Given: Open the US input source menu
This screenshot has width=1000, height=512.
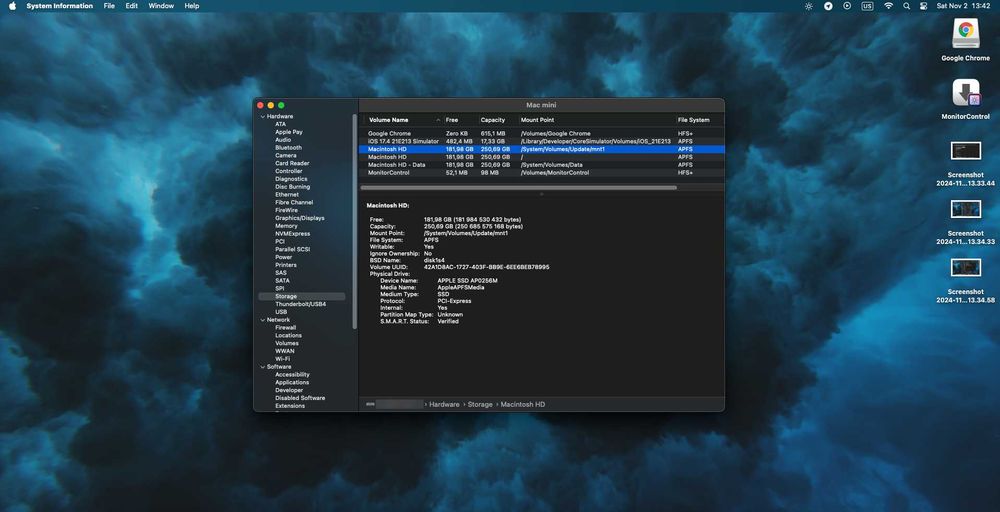Looking at the screenshot, I should tap(867, 6).
